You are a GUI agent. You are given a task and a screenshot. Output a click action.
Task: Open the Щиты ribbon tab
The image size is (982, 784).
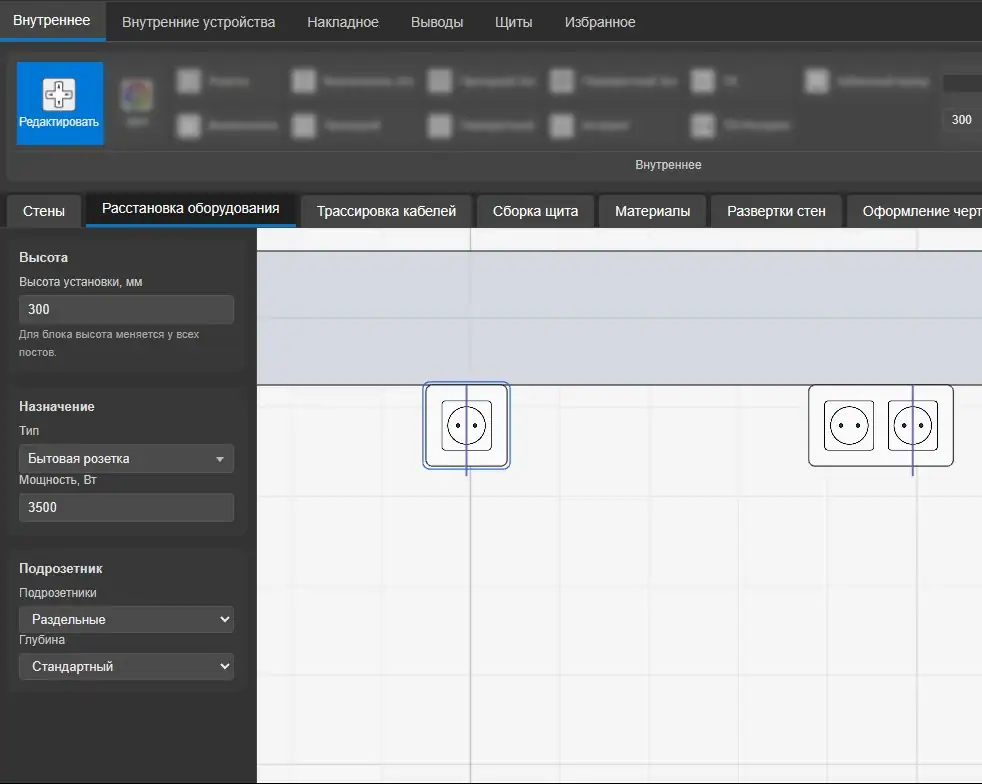[x=514, y=22]
